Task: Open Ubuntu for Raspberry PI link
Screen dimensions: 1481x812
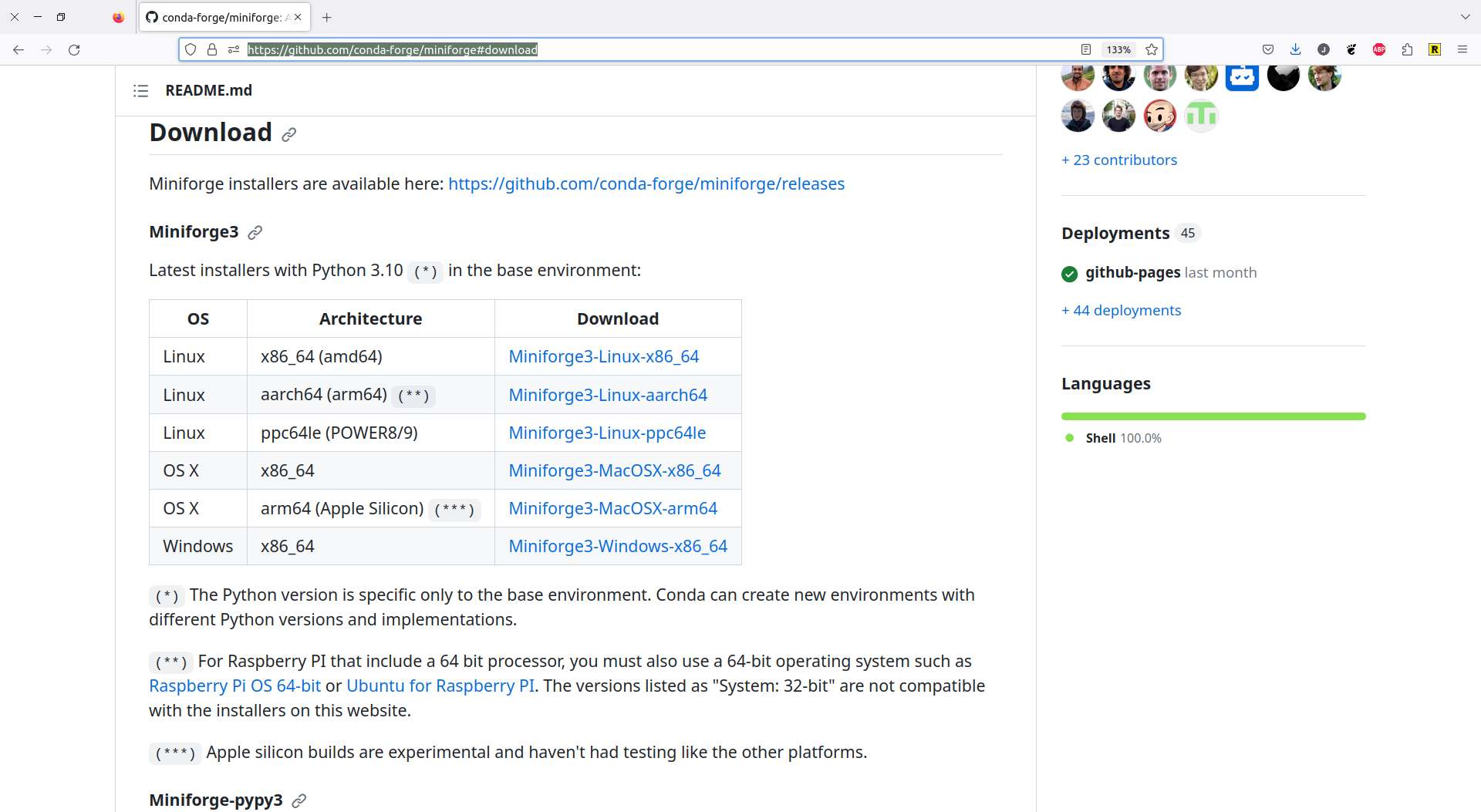Action: tap(440, 686)
